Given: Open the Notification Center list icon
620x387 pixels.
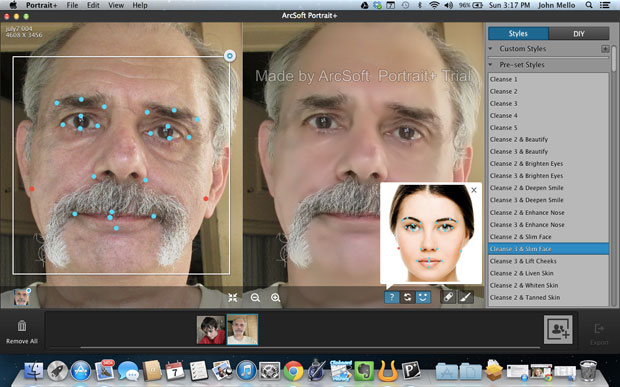Looking at the screenshot, I should click(x=605, y=5).
